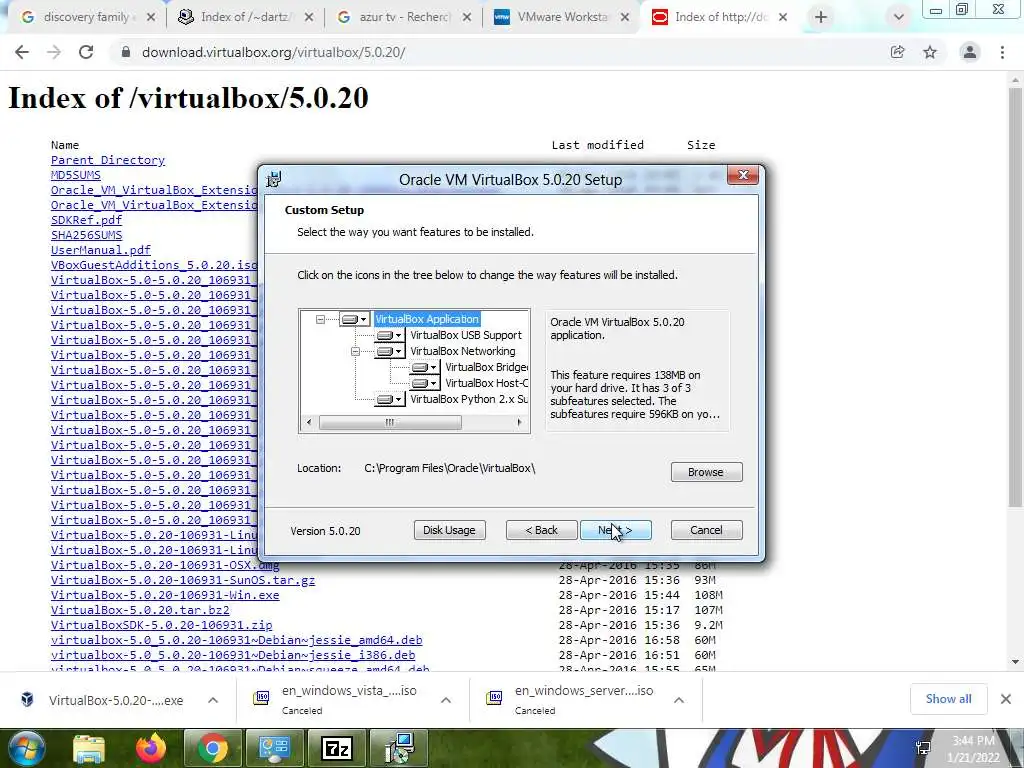Close the downloads bar
Viewport: 1024px width, 768px height.
click(x=1006, y=699)
